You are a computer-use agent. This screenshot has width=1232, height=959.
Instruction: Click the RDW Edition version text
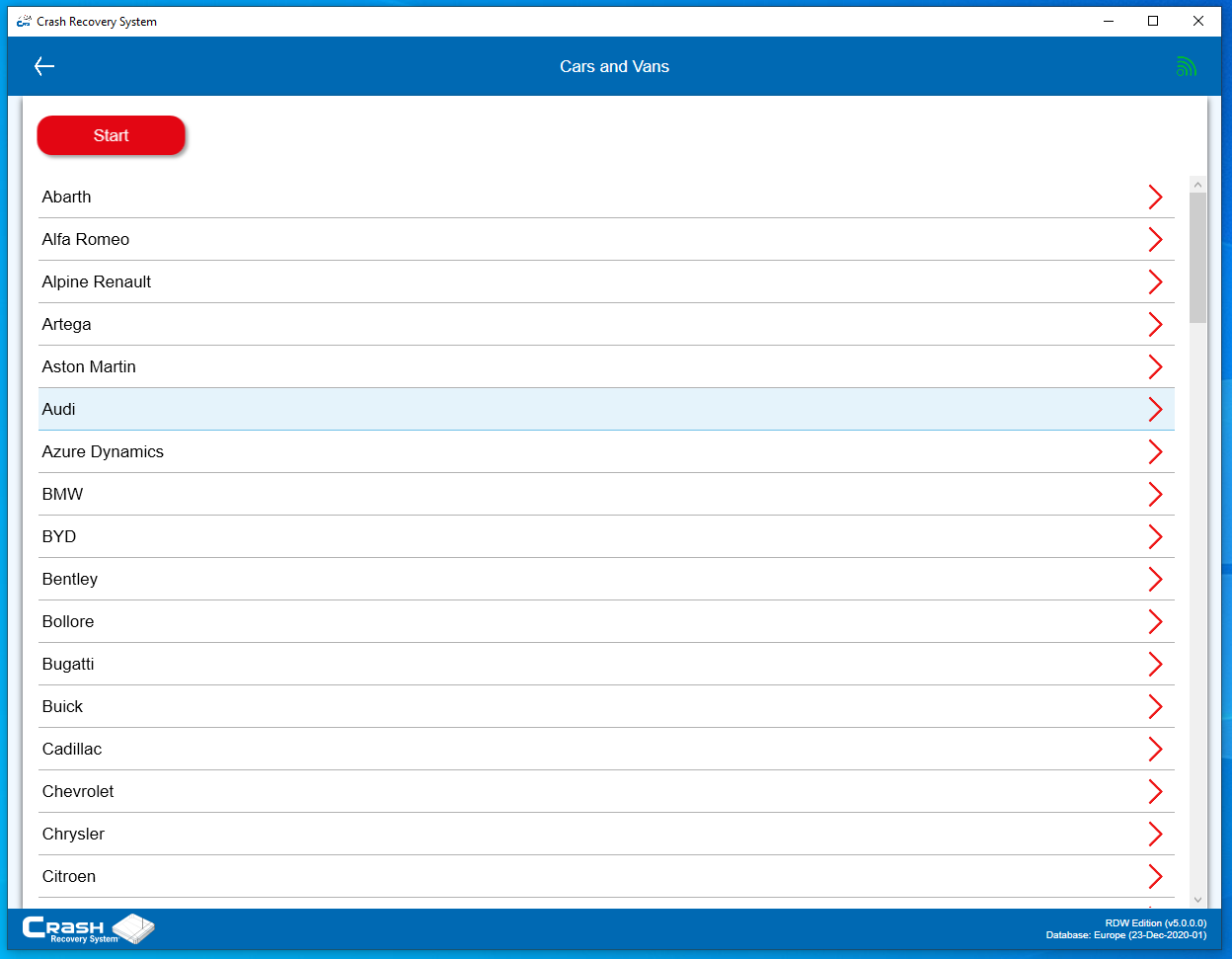tap(1156, 923)
